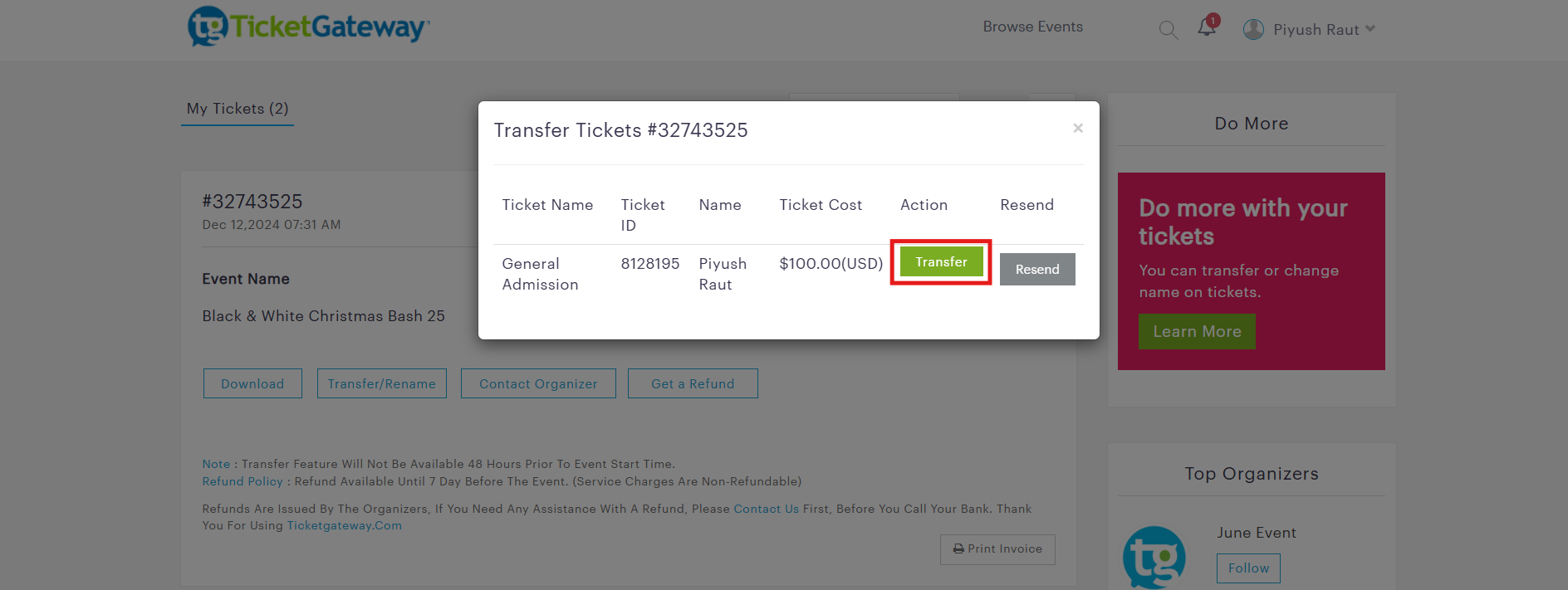Click the Transfer/Rename button
The image size is (1568, 590).
click(x=381, y=383)
